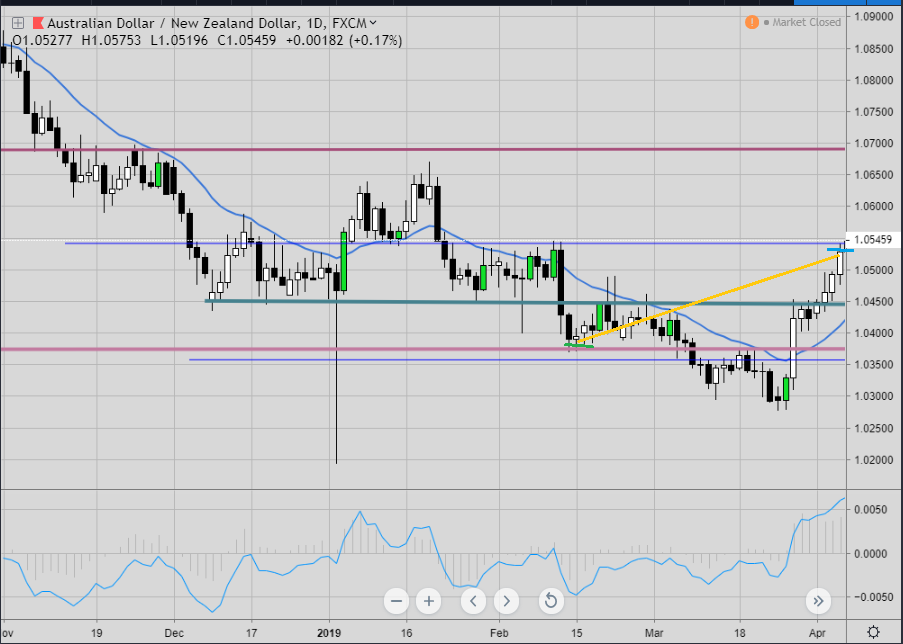Screen dimensions: 903x644
Task: Jump to latest bar with the double chevron
Action: (818, 601)
